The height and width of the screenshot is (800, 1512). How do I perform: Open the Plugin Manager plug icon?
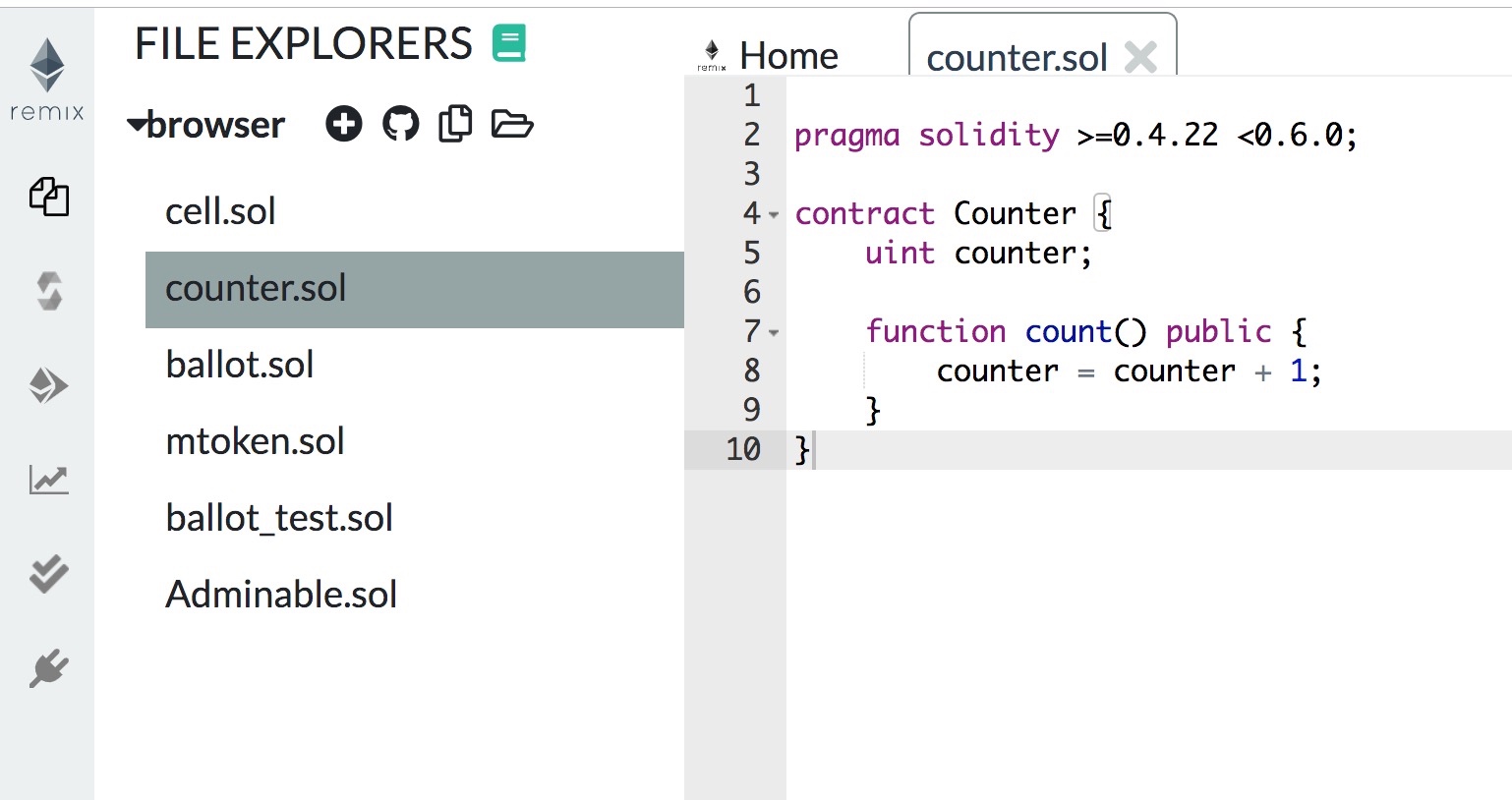(x=48, y=669)
